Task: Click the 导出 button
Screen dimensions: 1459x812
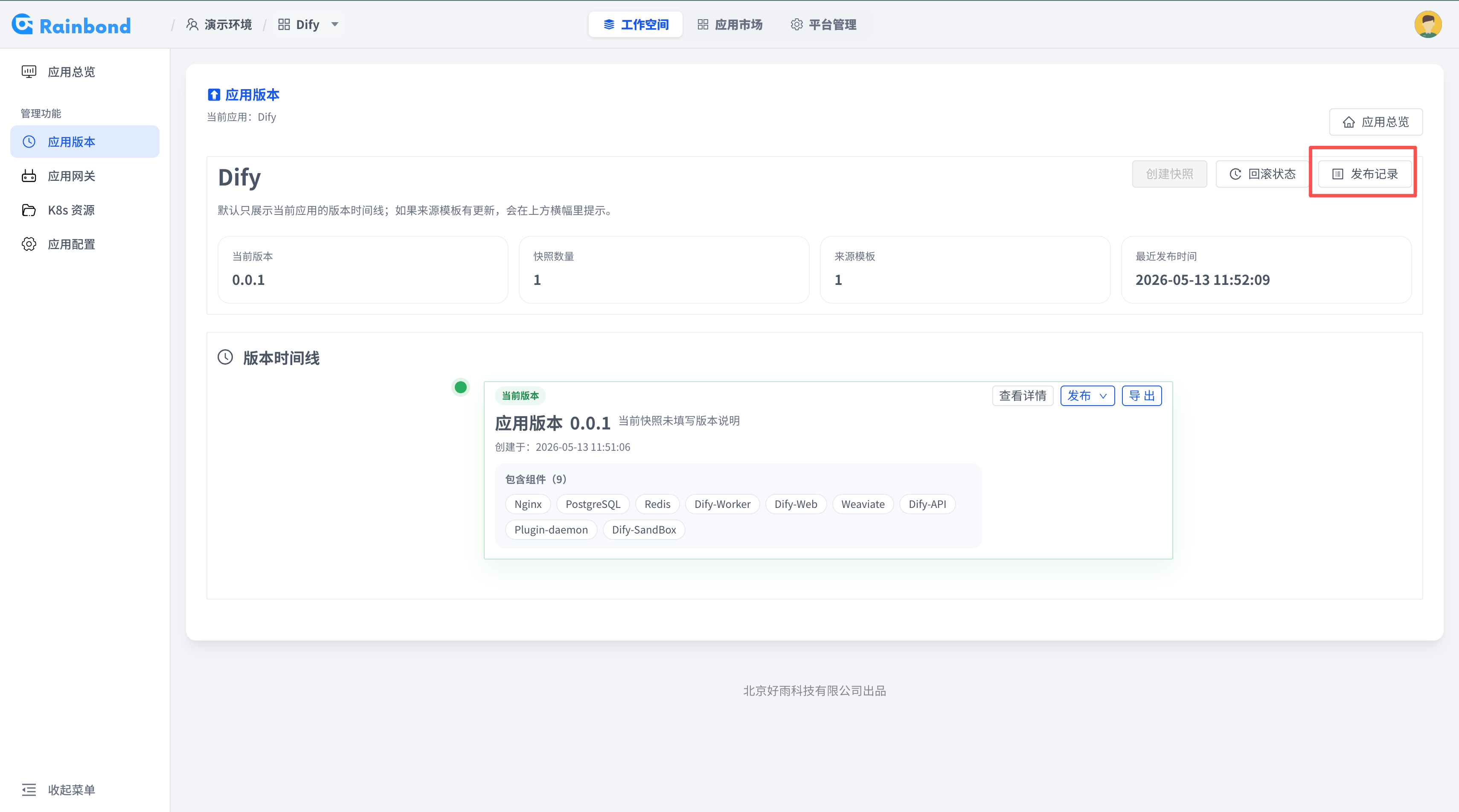Action: pyautogui.click(x=1141, y=396)
